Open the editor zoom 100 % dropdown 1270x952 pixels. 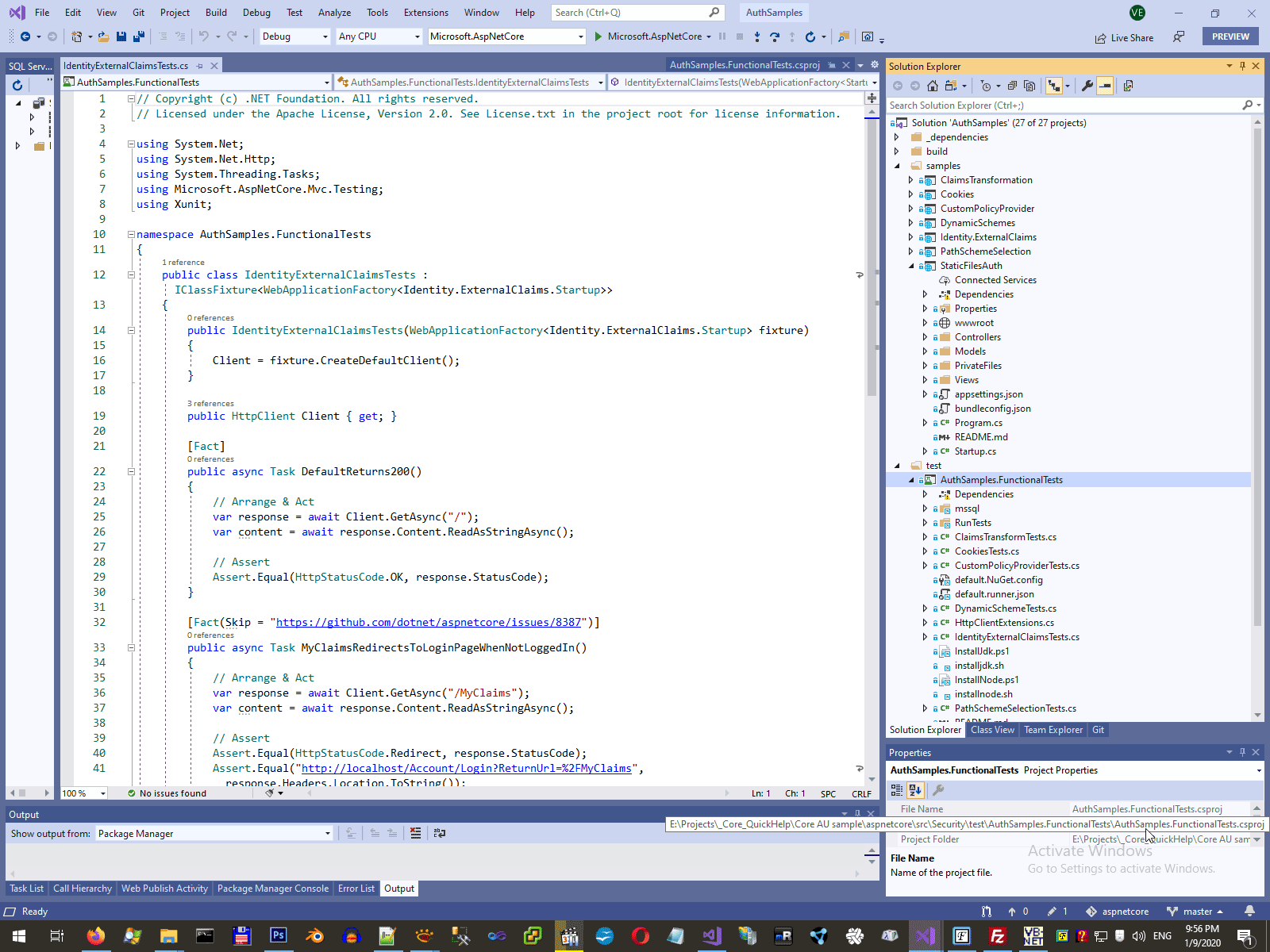84,793
